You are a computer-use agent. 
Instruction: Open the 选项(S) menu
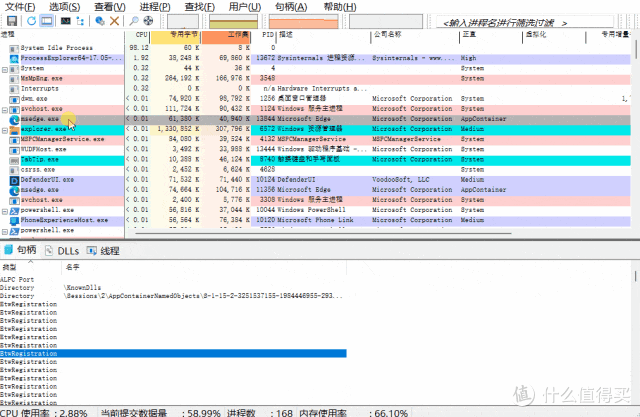point(64,7)
